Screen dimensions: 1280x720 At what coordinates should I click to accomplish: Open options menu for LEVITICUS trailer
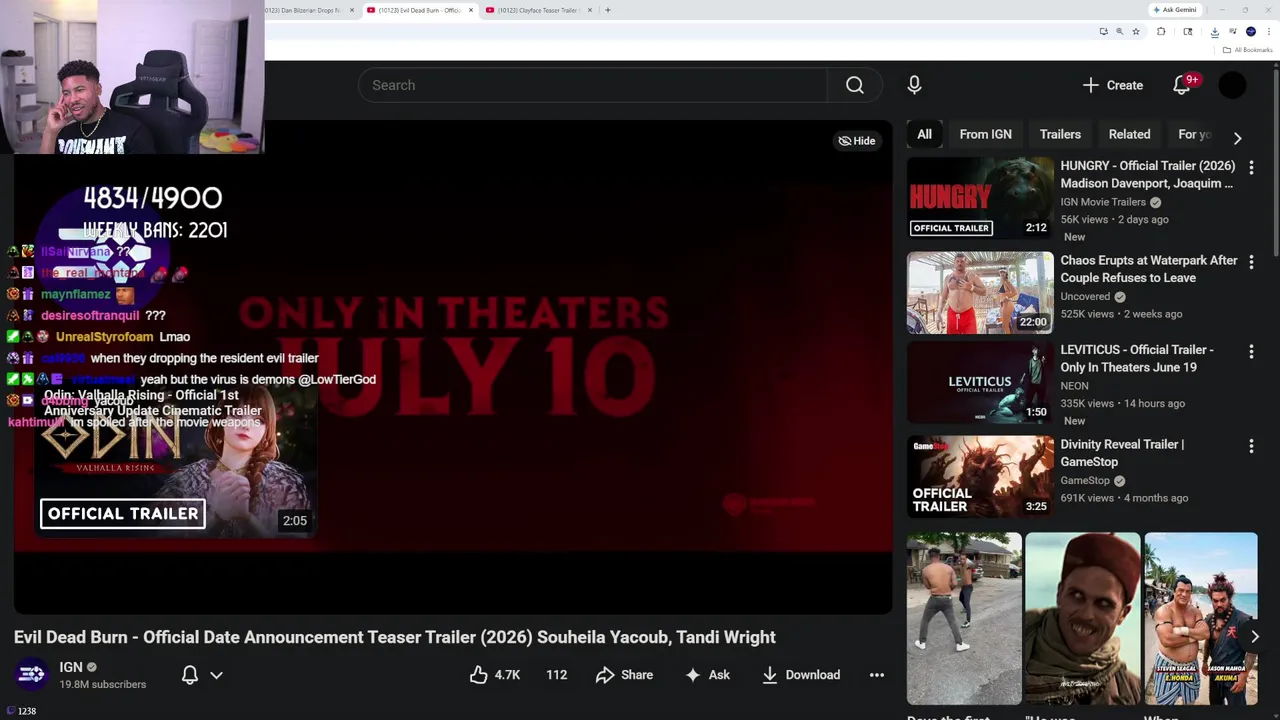coord(1251,352)
